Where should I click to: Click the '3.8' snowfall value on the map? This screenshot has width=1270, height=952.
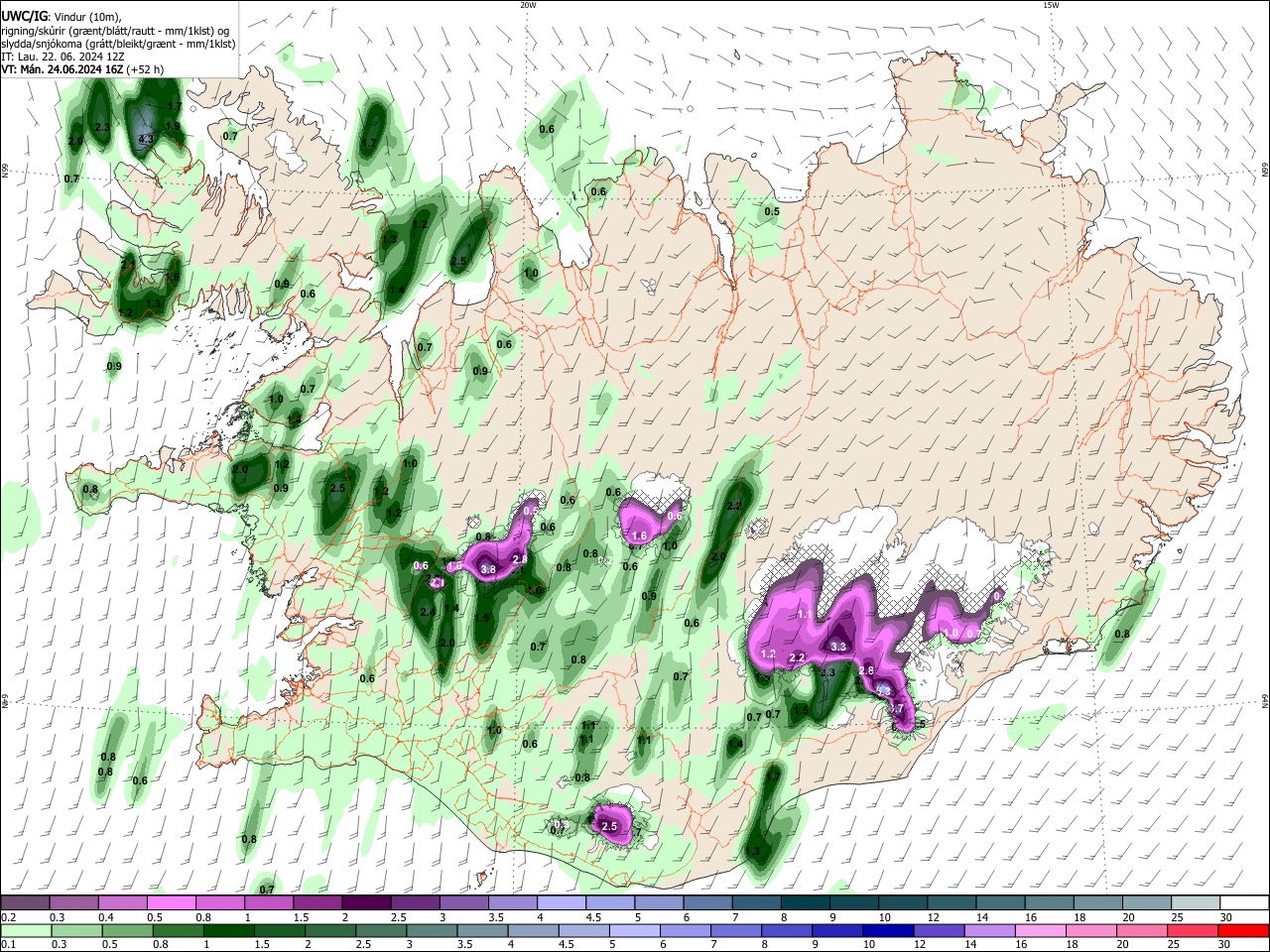[488, 570]
